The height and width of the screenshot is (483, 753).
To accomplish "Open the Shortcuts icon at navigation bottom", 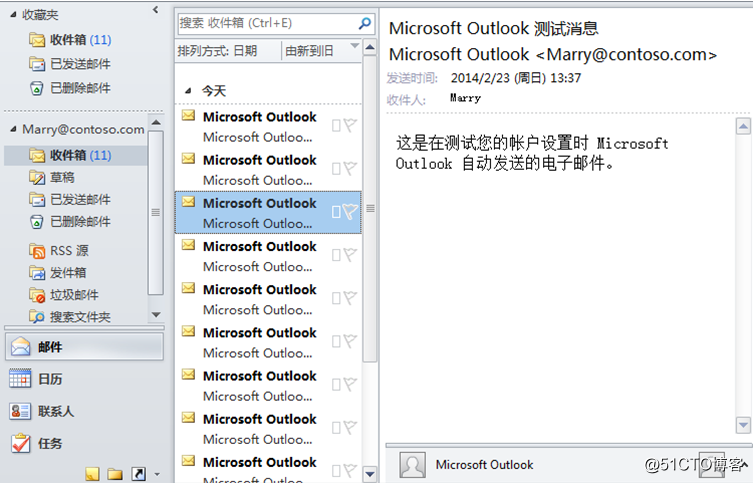I will 138,474.
